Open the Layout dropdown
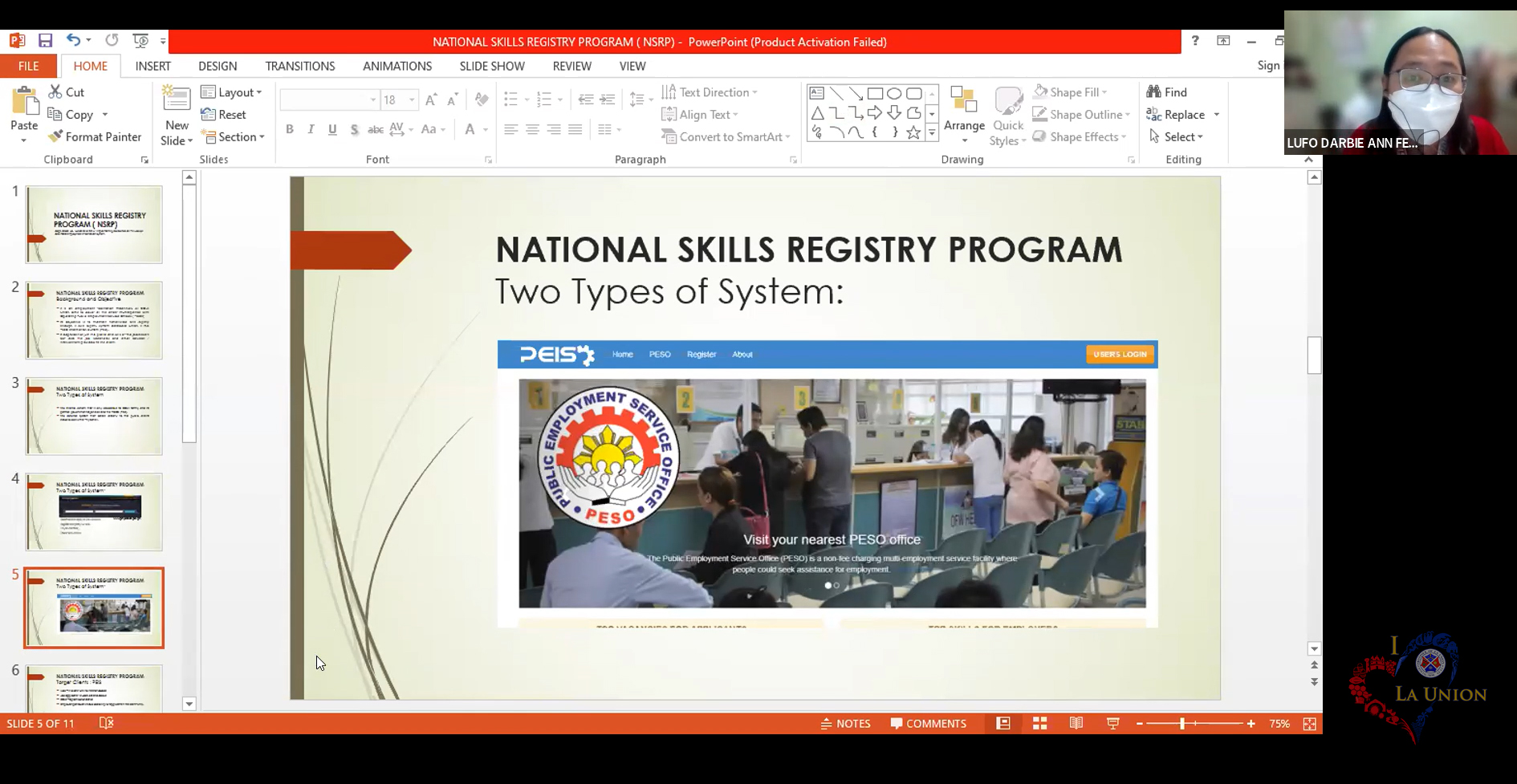This screenshot has width=1517, height=784. [231, 92]
